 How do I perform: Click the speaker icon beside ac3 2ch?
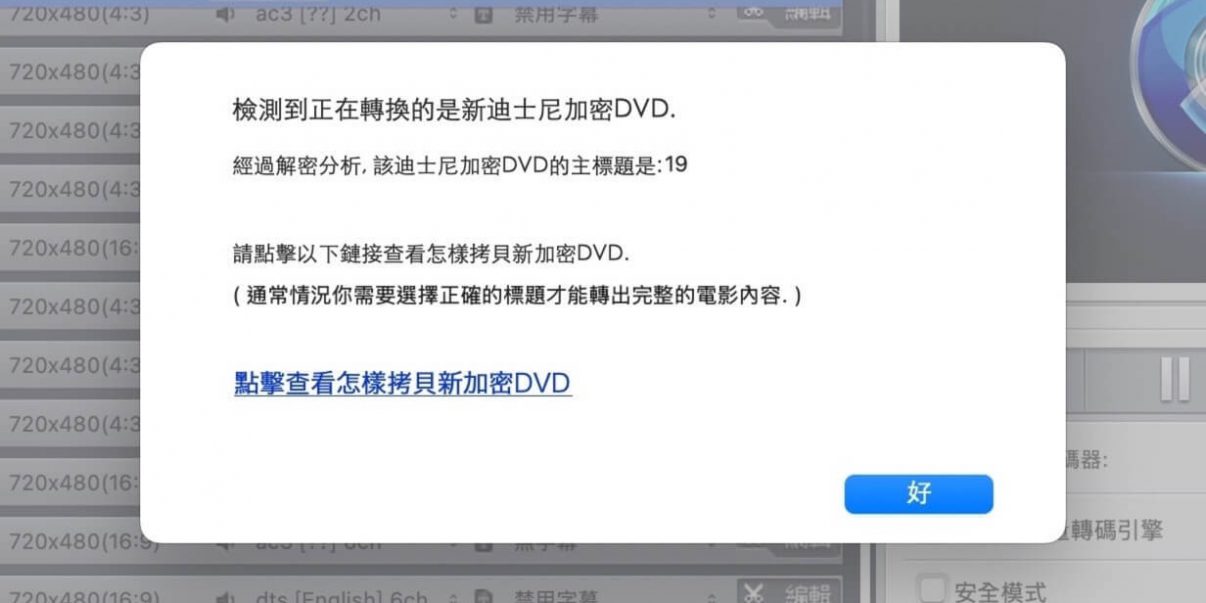(x=225, y=15)
